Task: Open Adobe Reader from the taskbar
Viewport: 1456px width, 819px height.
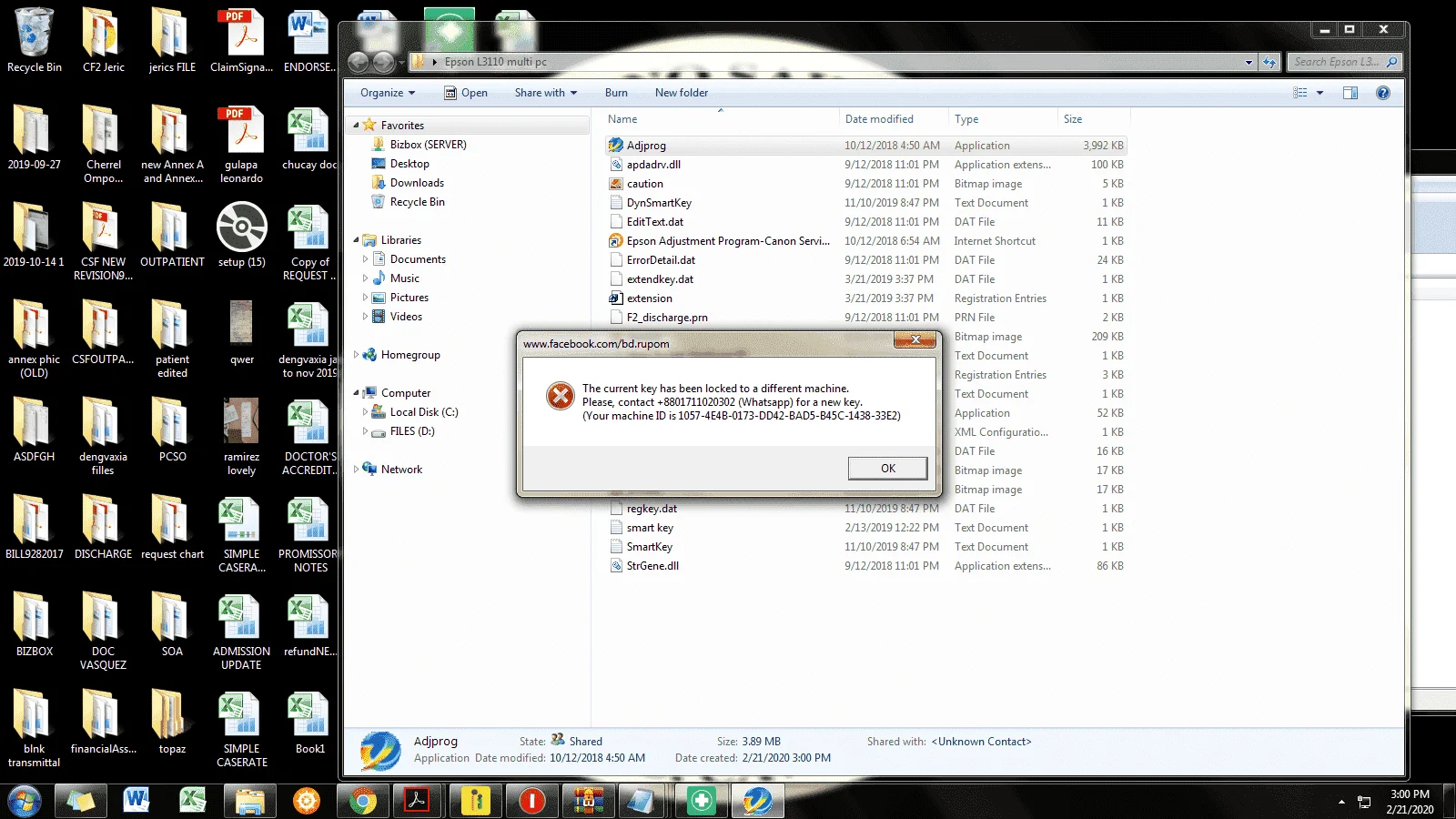Action: point(418,801)
